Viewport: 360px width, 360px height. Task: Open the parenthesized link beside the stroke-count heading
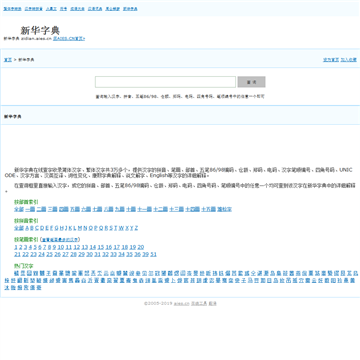pyautogui.click(x=60, y=239)
